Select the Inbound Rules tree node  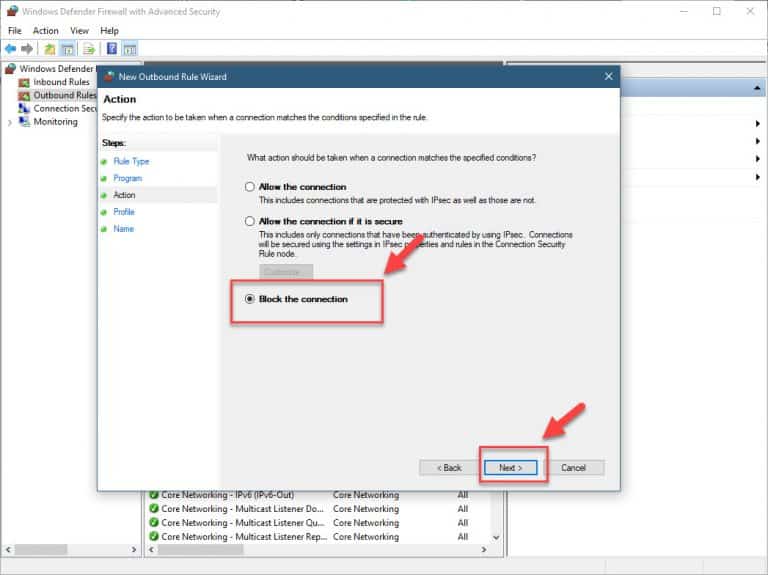pos(61,82)
